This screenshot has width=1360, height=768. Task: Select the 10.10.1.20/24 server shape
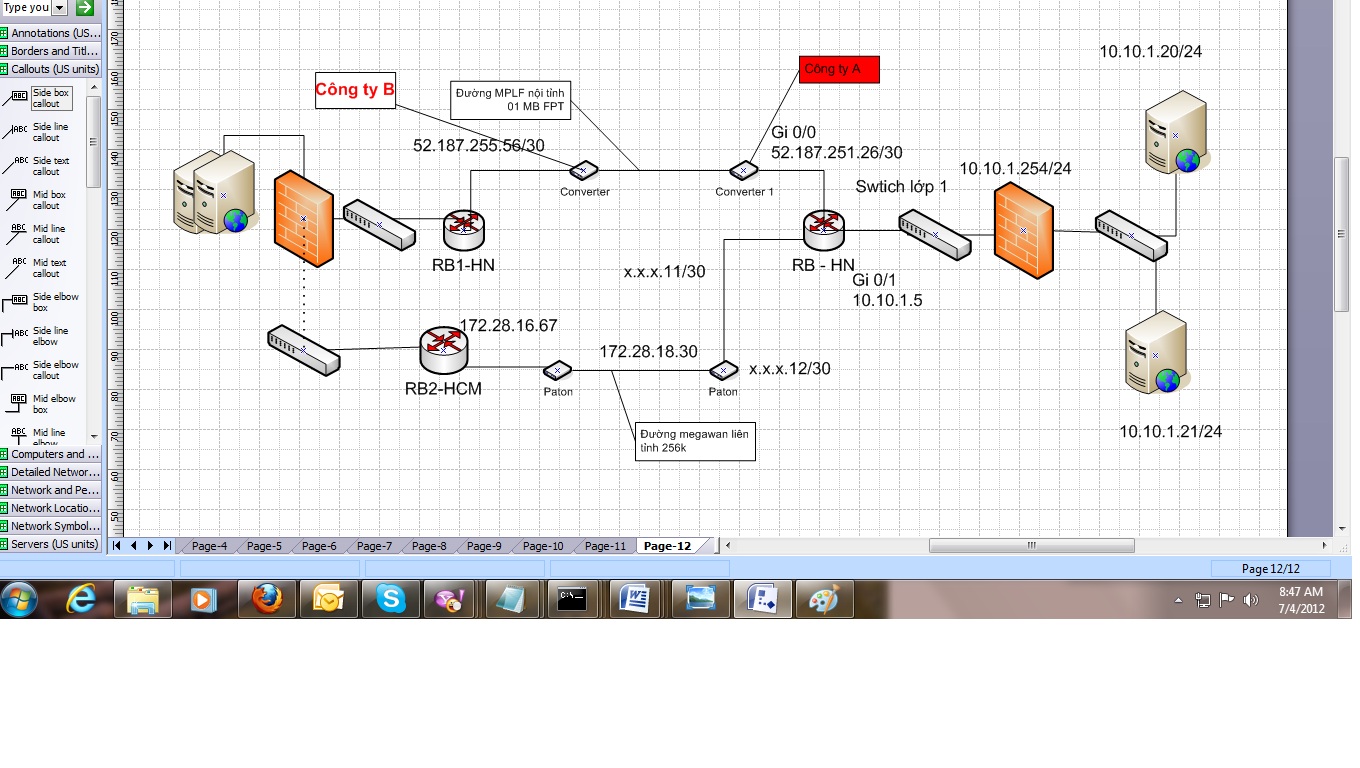click(x=1175, y=132)
